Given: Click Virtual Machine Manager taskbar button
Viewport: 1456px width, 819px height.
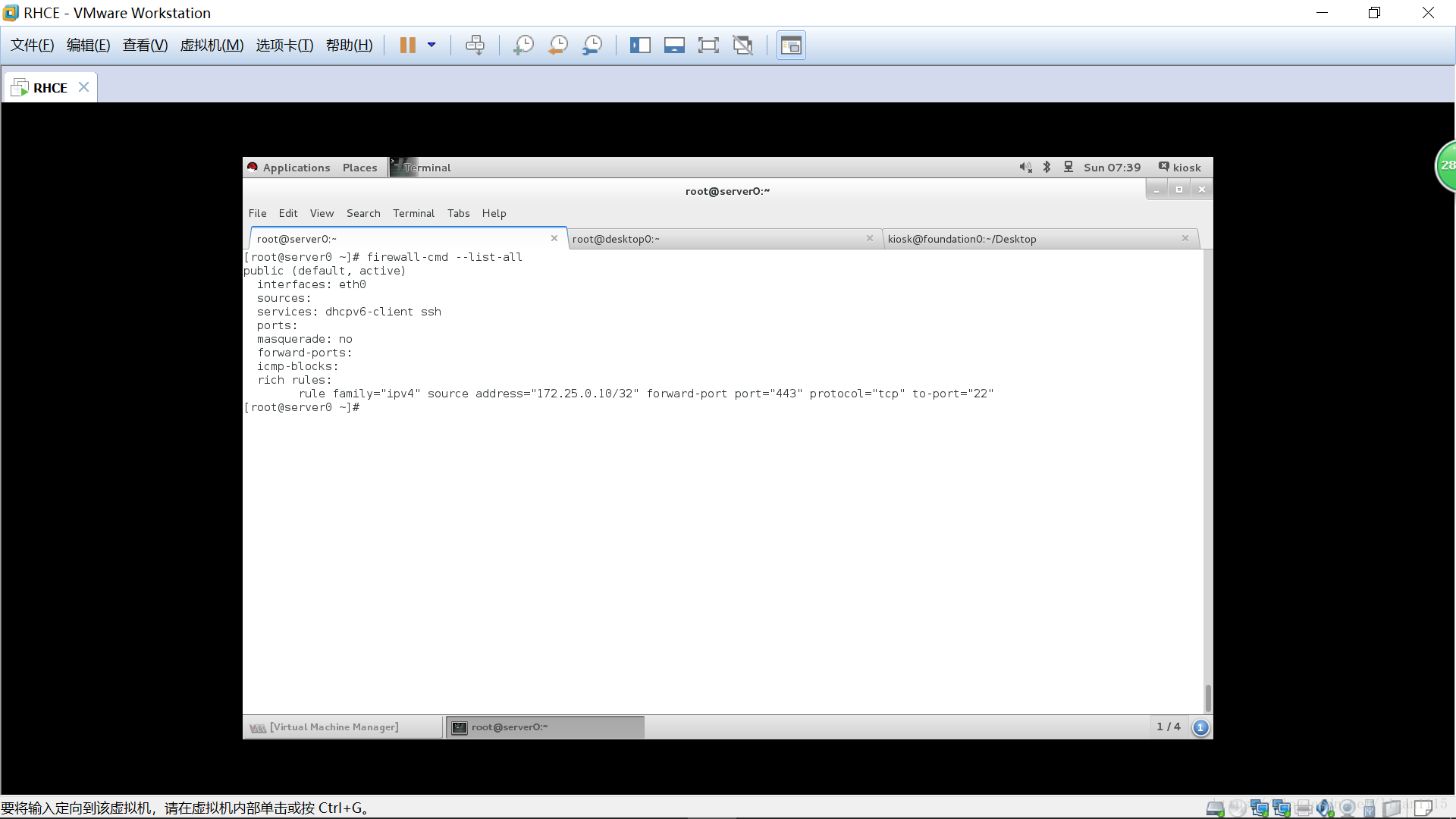Looking at the screenshot, I should pyautogui.click(x=334, y=727).
